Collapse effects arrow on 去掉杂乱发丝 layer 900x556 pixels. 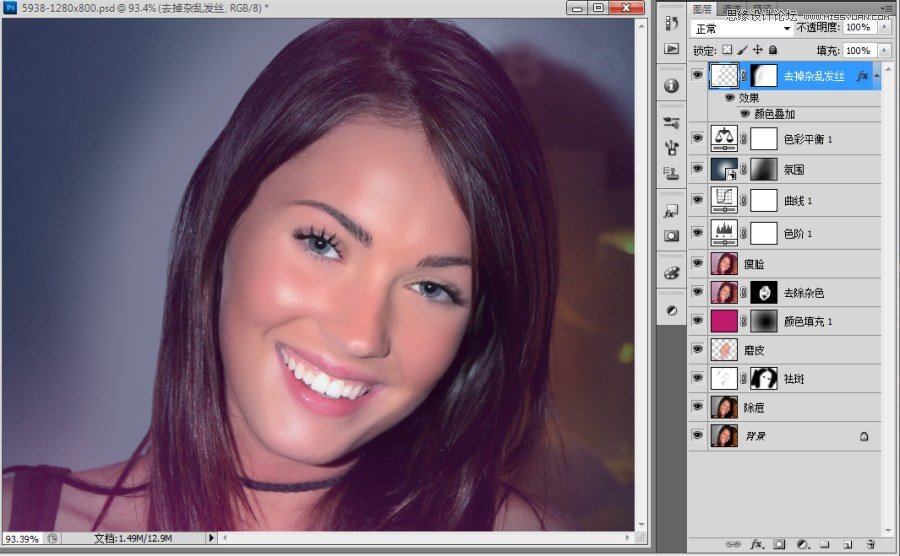coord(876,76)
